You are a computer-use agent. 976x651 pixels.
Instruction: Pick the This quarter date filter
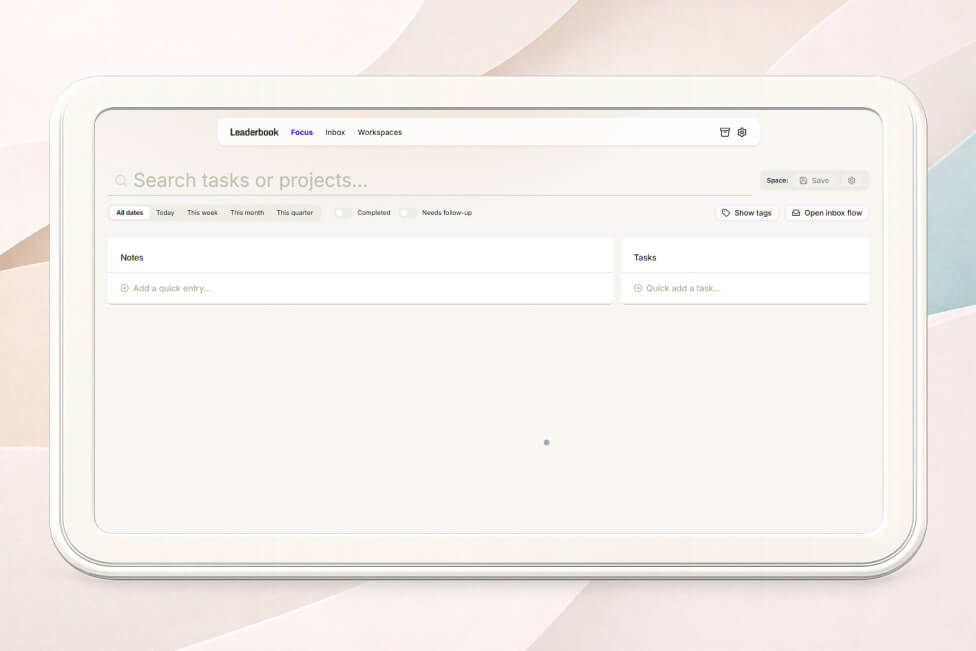(294, 213)
